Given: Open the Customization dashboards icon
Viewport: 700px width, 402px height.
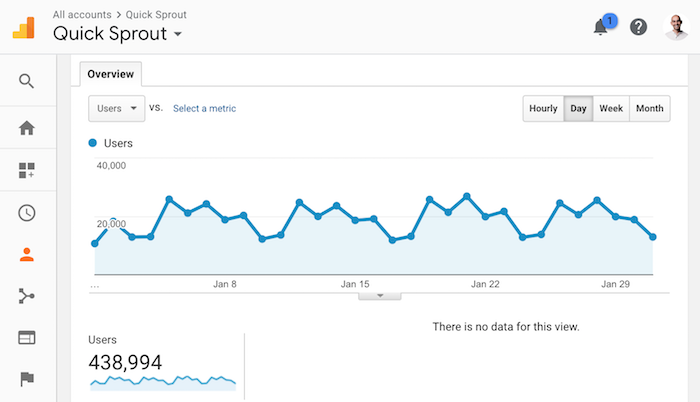Looking at the screenshot, I should [27, 170].
